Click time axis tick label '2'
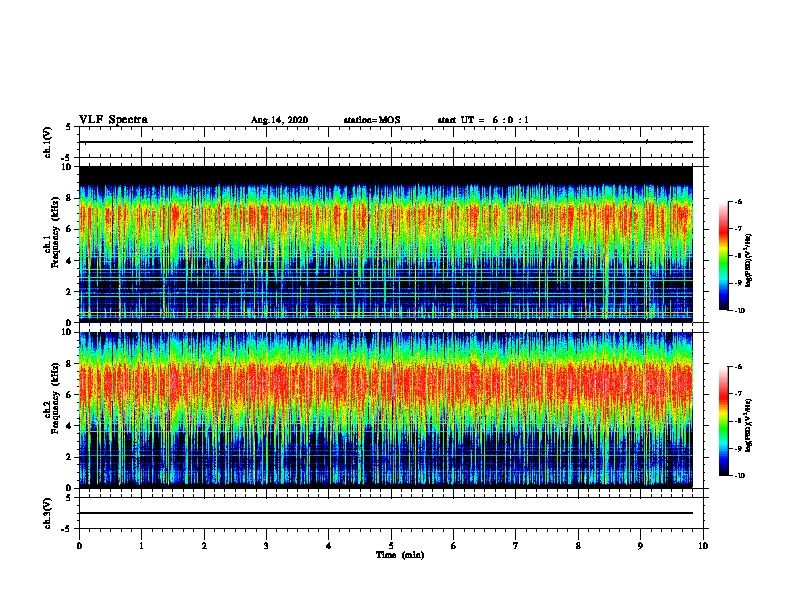The width and height of the screenshot is (792, 612). [x=204, y=546]
